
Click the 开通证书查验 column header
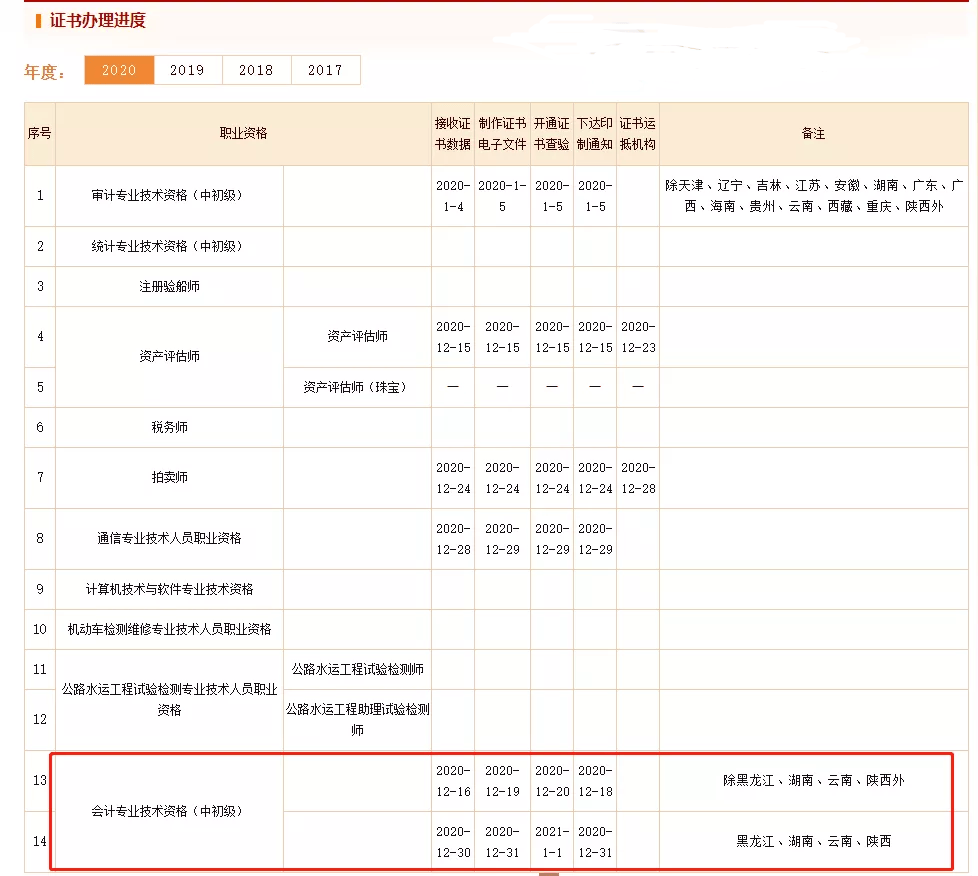click(552, 134)
